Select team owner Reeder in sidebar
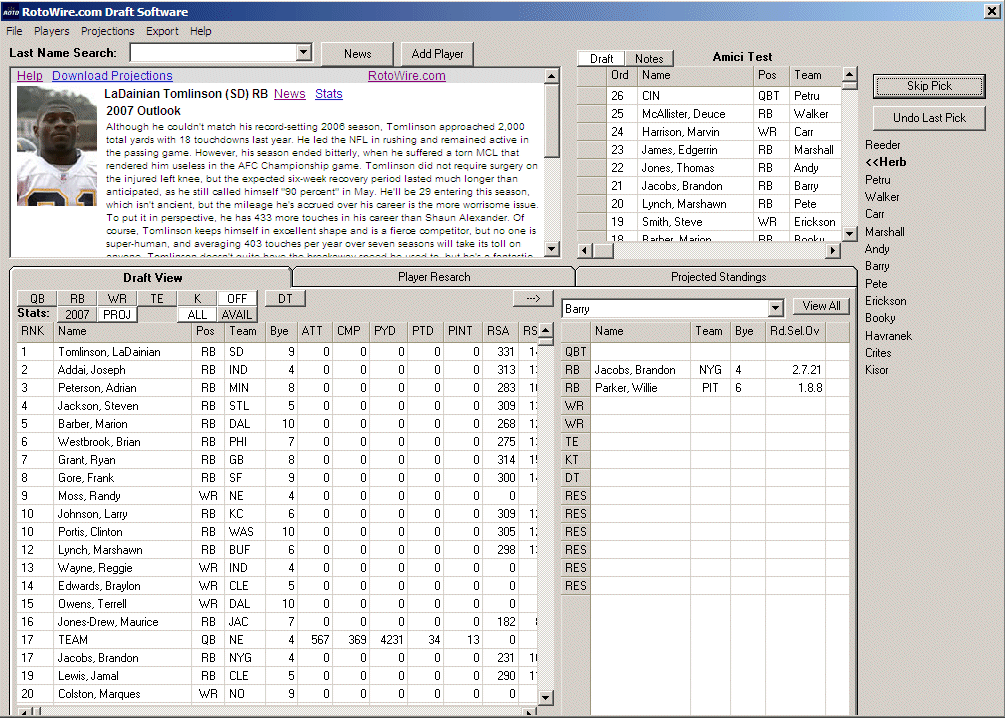This screenshot has width=1005, height=718. tap(883, 145)
